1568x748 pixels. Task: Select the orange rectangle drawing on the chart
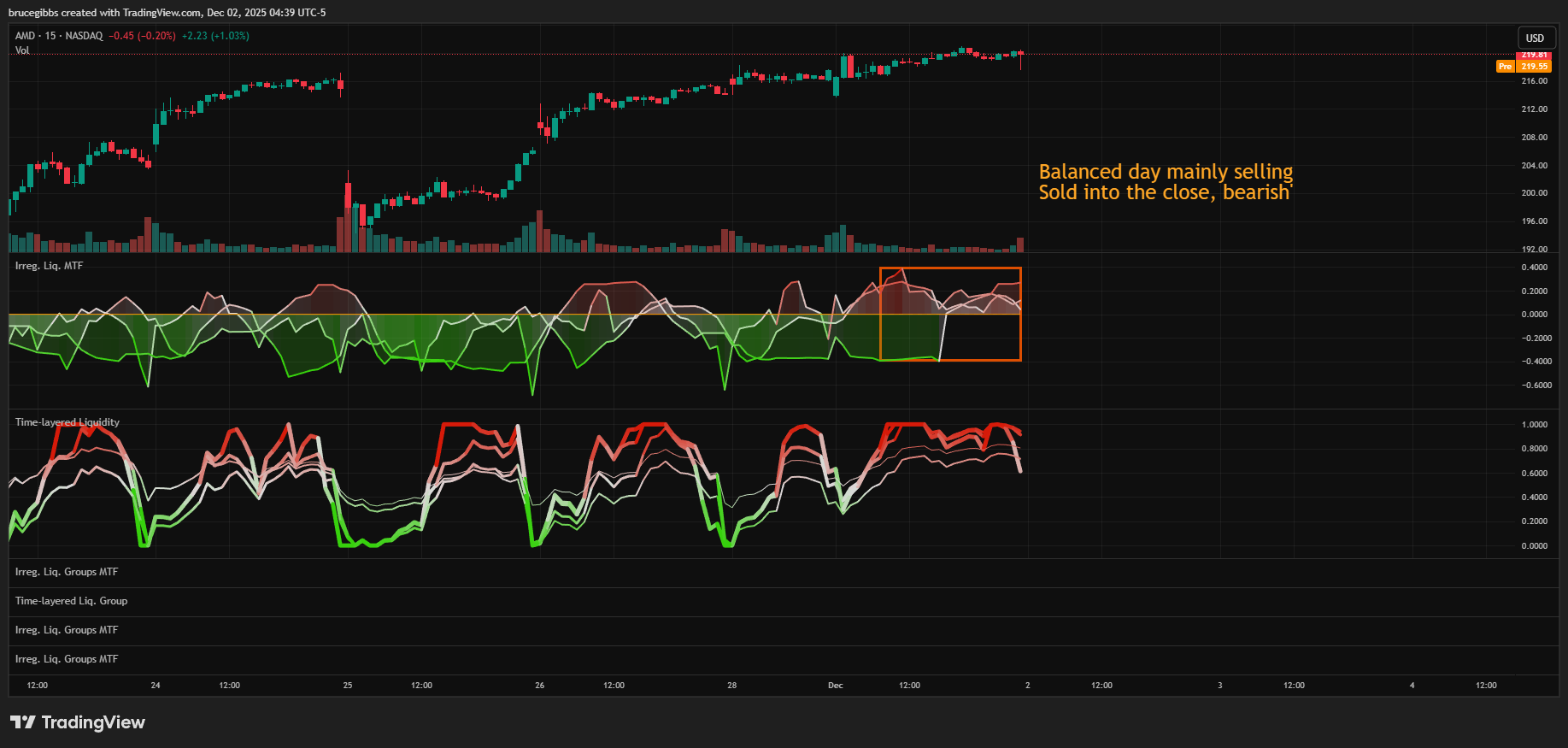(x=950, y=268)
